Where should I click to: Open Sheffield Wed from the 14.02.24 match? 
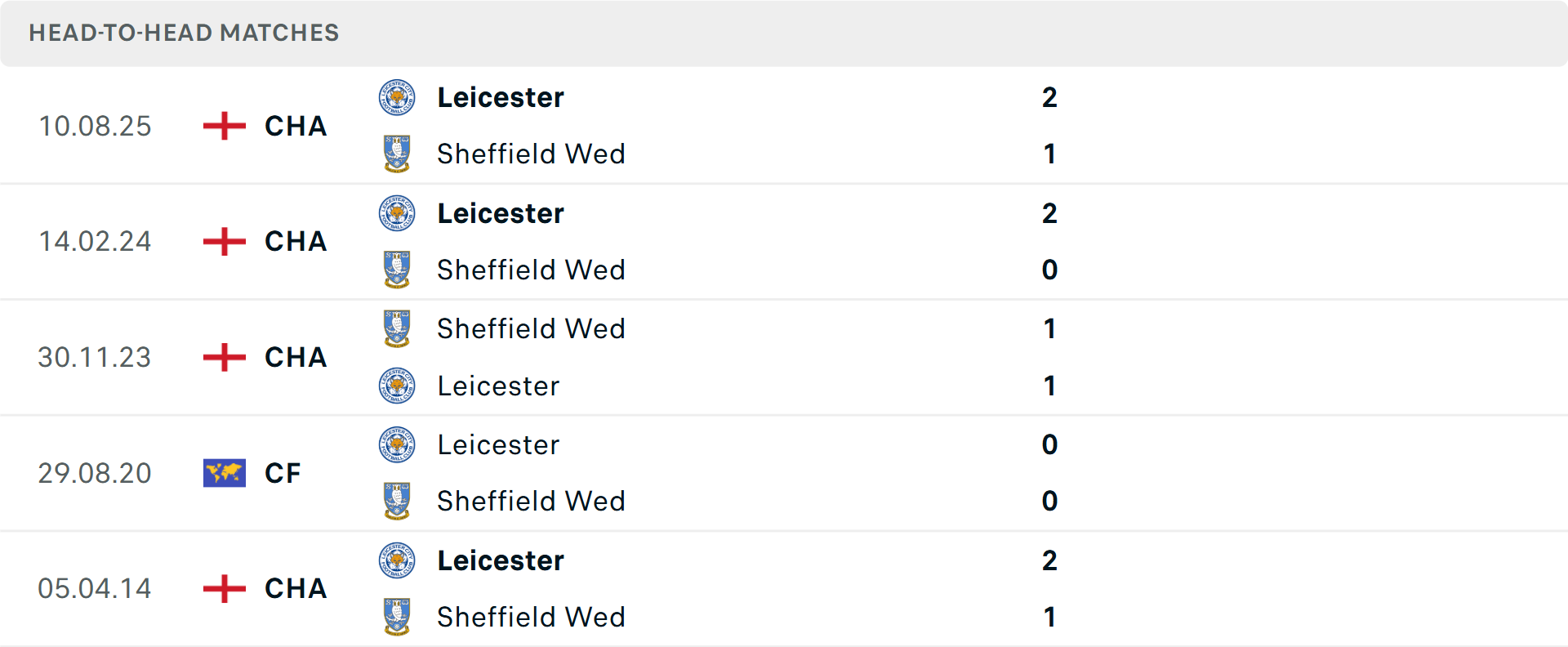pos(531,270)
